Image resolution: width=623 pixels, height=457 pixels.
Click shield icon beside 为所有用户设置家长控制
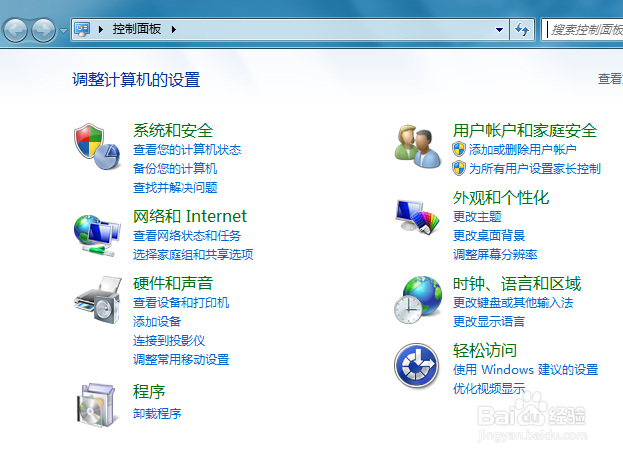coord(459,168)
